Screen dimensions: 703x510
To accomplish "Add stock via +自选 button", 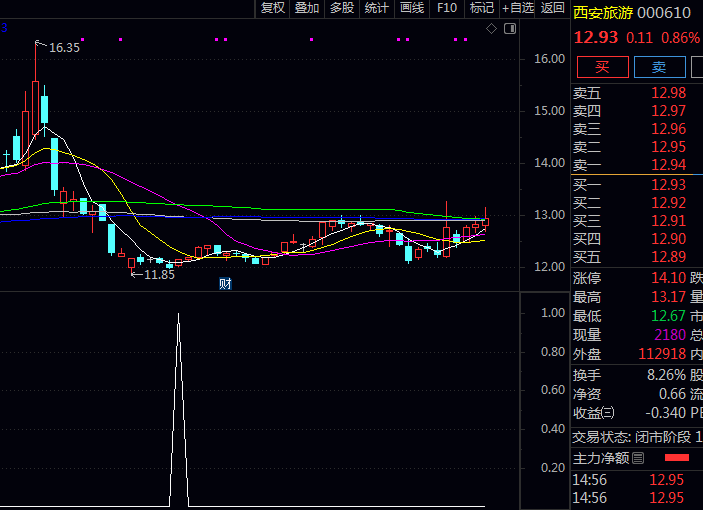I will 518,8.
